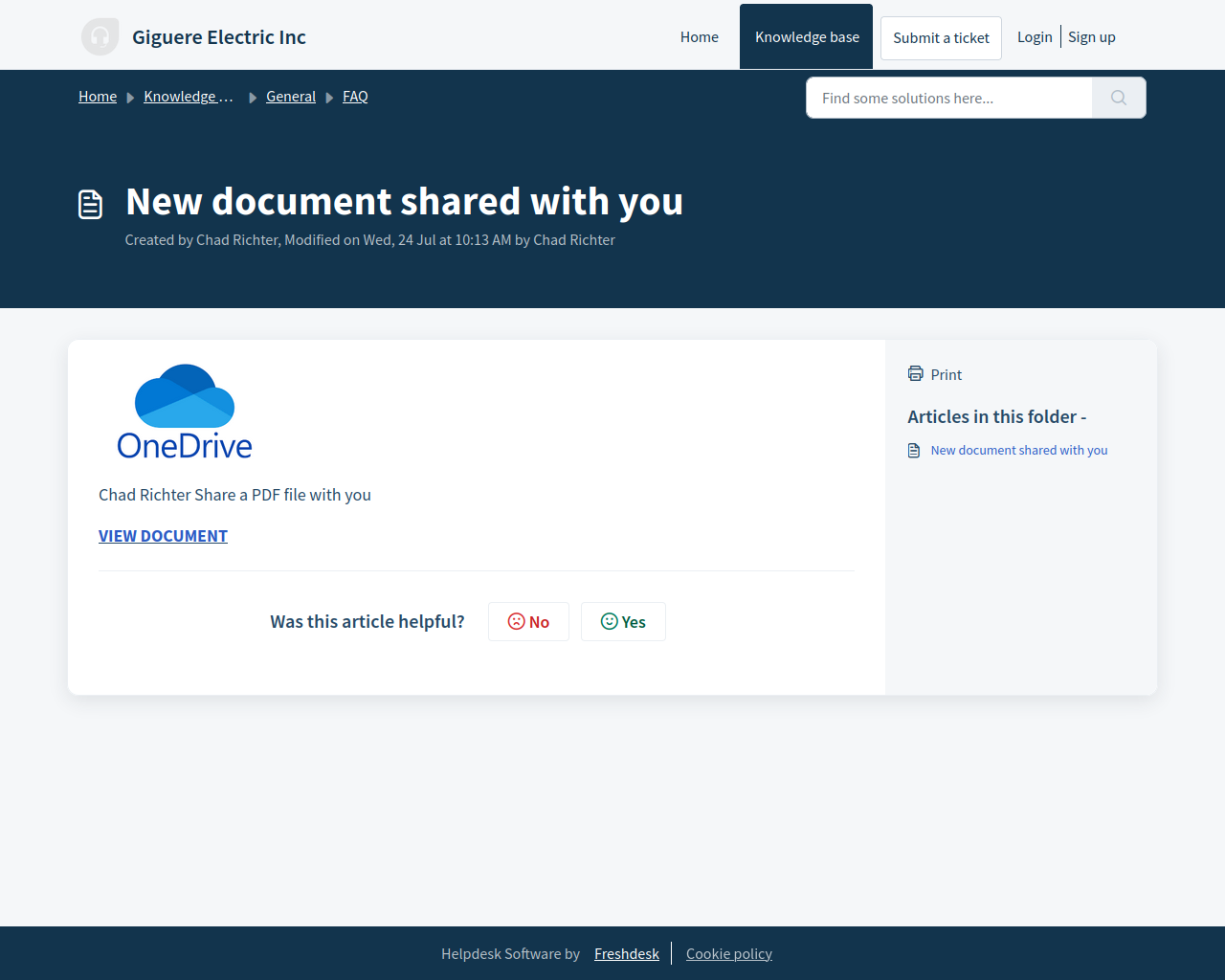Click the 'New document shared with you' heading
This screenshot has width=1225, height=980.
click(404, 202)
